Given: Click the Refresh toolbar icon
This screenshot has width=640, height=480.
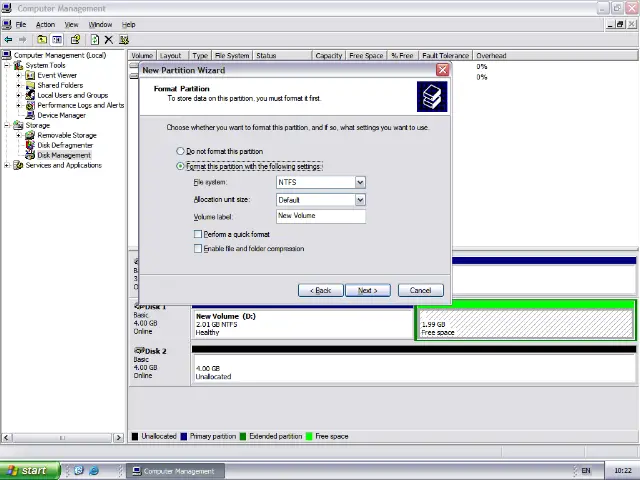Looking at the screenshot, I should 95,40.
